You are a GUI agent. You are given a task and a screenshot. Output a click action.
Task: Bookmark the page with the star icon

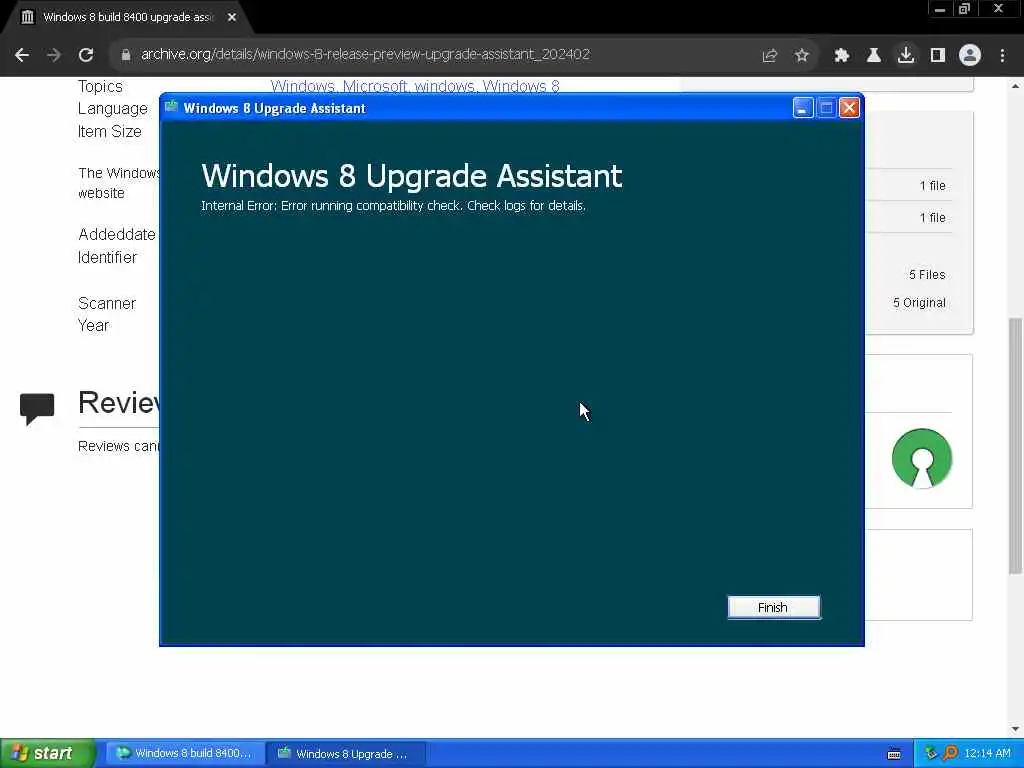click(x=802, y=56)
